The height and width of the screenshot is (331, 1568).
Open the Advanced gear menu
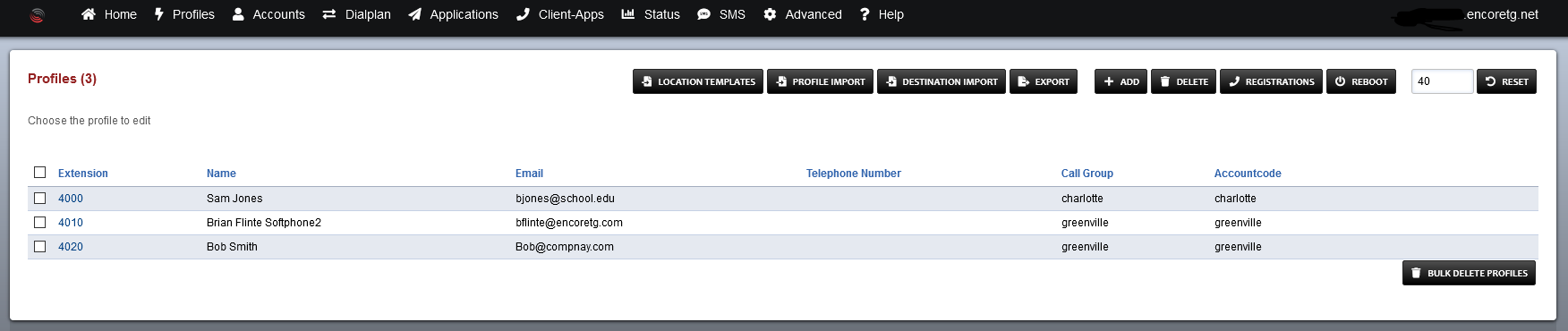click(802, 14)
